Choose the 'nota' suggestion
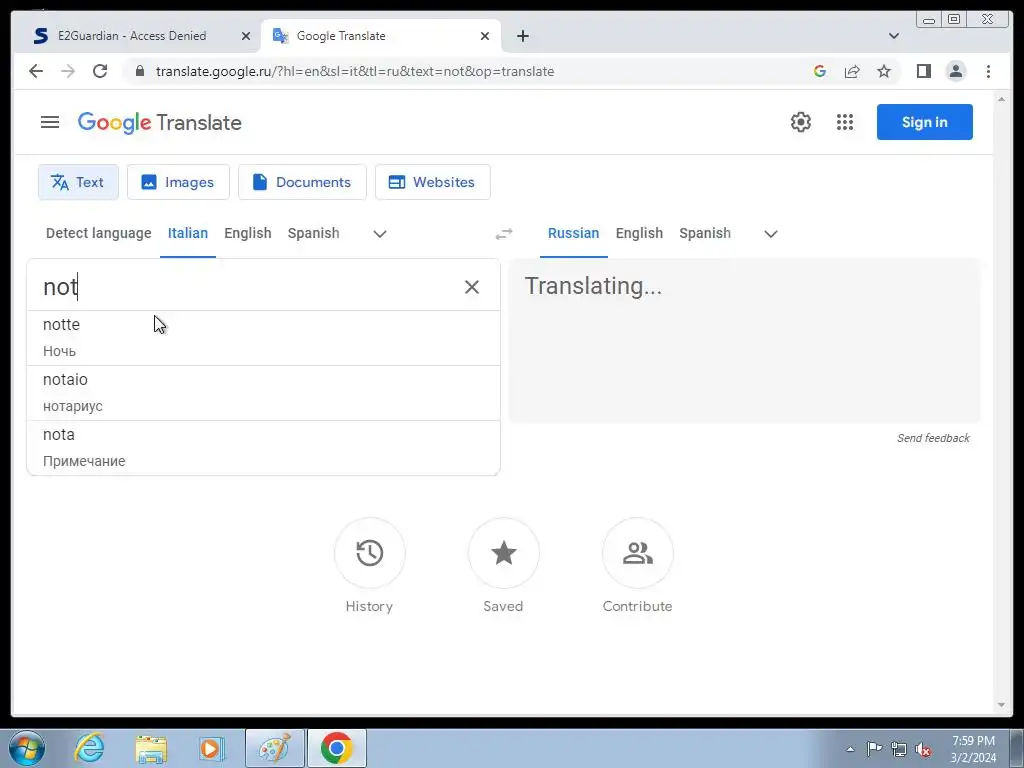The width and height of the screenshot is (1024, 768). pos(263,447)
